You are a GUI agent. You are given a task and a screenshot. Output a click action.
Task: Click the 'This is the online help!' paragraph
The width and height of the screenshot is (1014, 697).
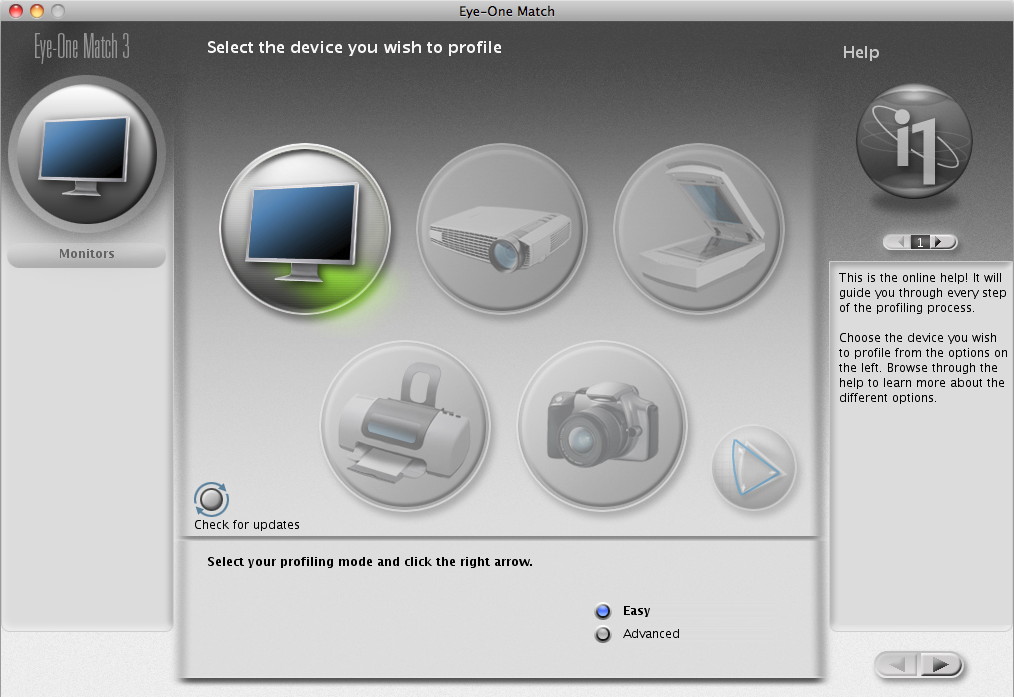[921, 292]
